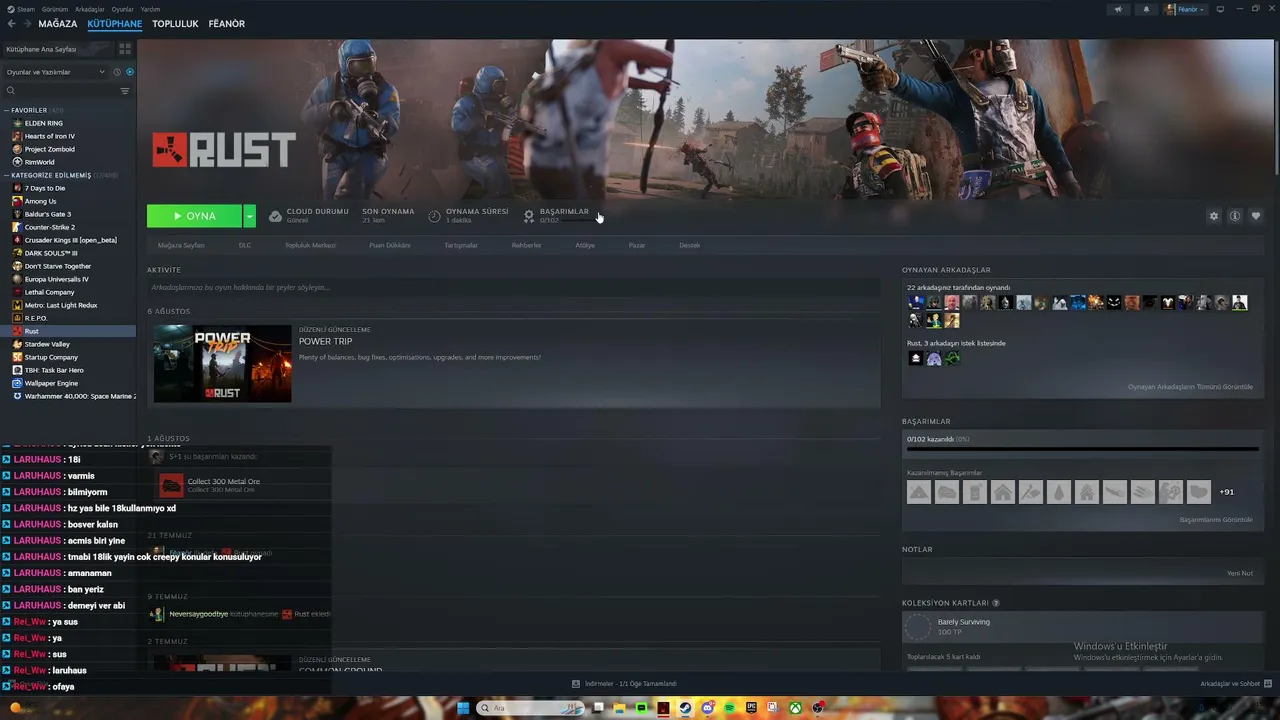Open Rust game settings gear
This screenshot has width=1280, height=720.
1214,216
